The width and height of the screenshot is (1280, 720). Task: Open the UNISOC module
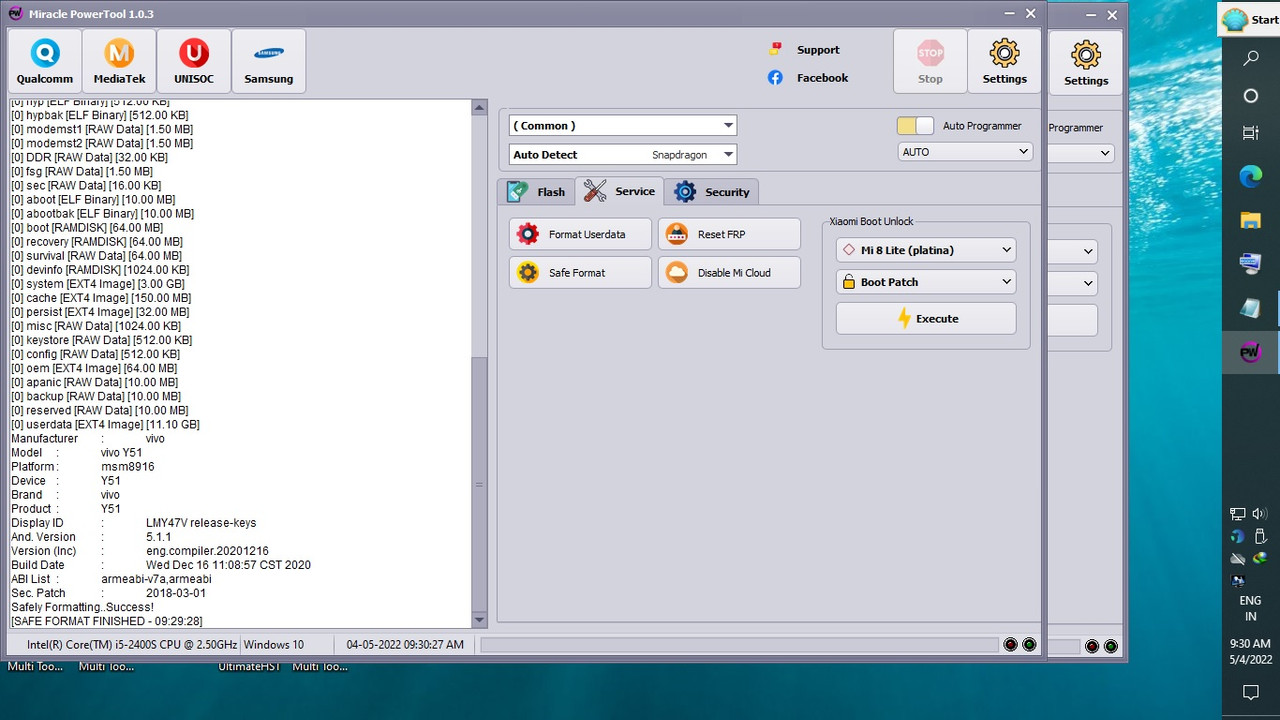(x=194, y=61)
